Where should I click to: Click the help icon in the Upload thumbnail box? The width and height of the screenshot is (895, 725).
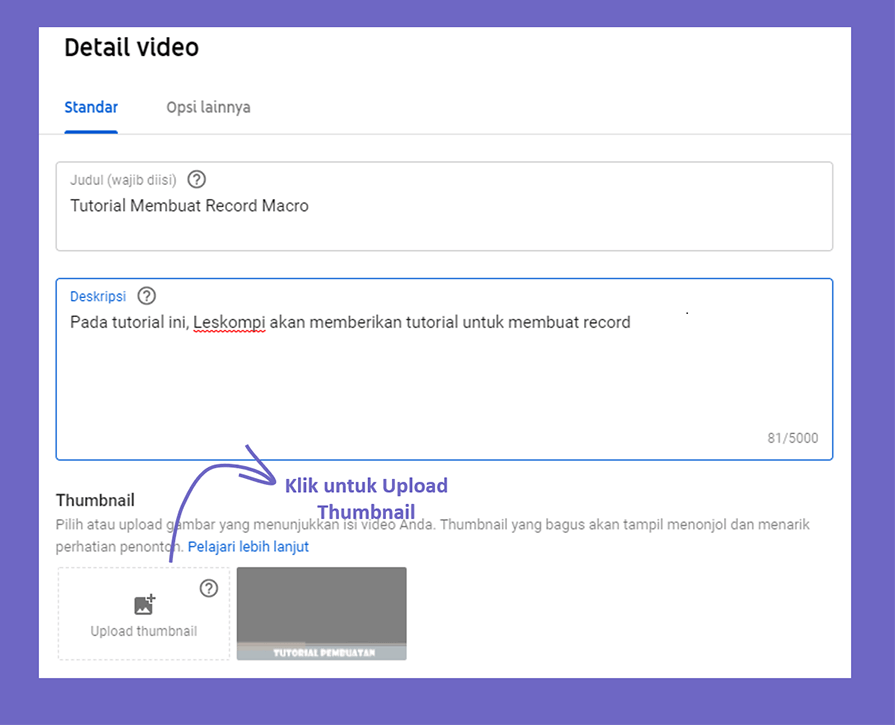[209, 588]
